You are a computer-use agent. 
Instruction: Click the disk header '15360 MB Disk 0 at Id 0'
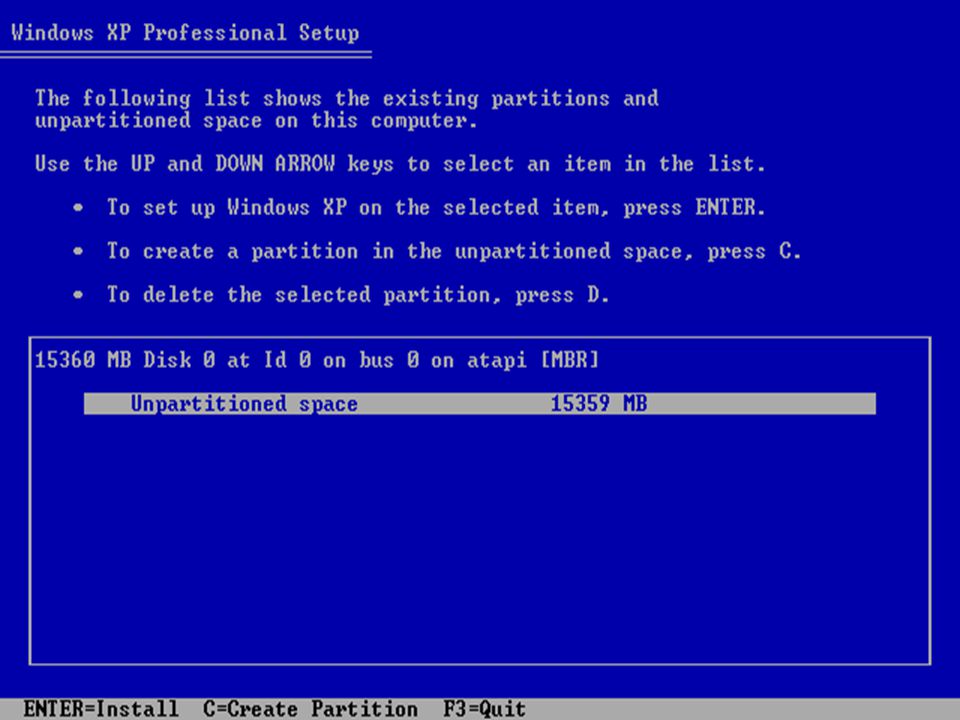click(x=317, y=360)
